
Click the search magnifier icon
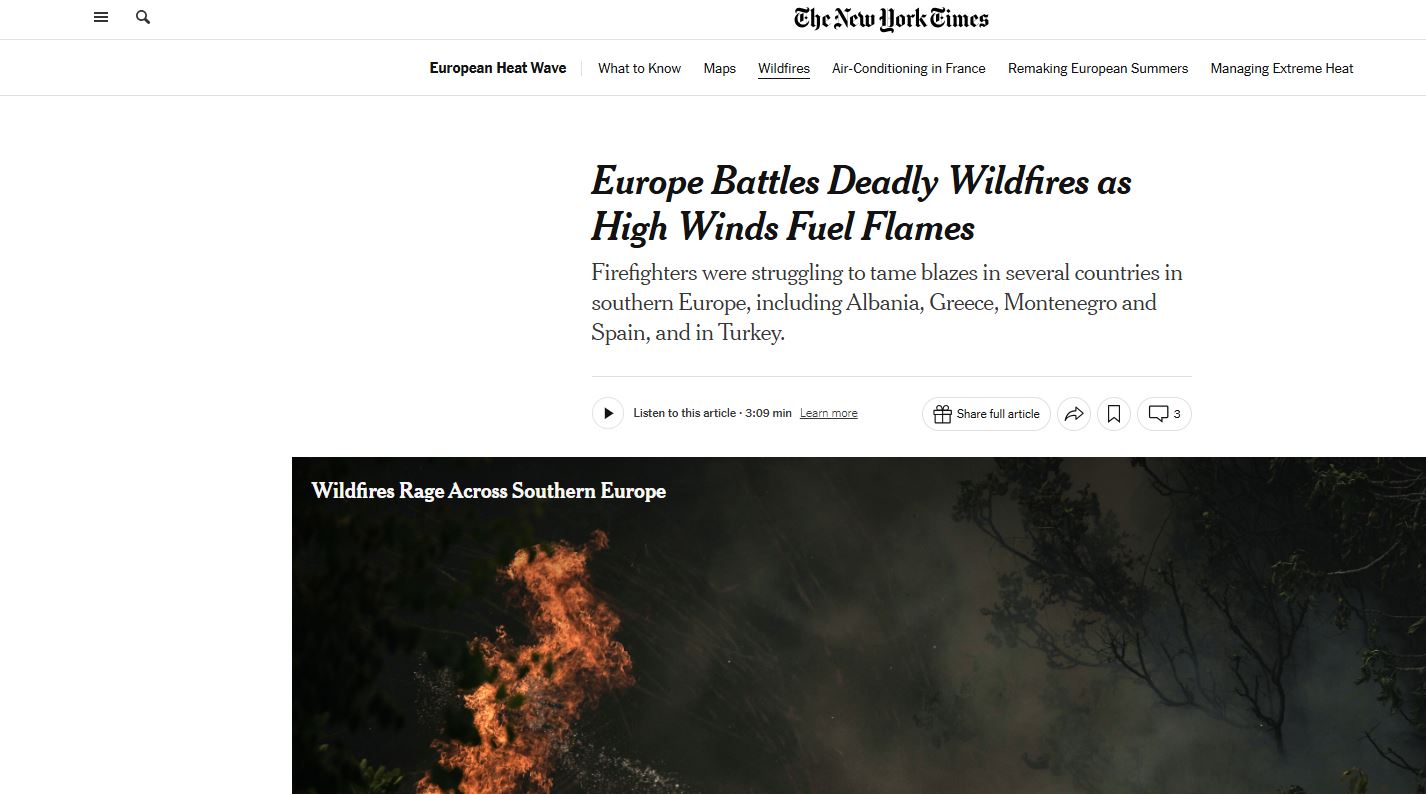pyautogui.click(x=143, y=17)
